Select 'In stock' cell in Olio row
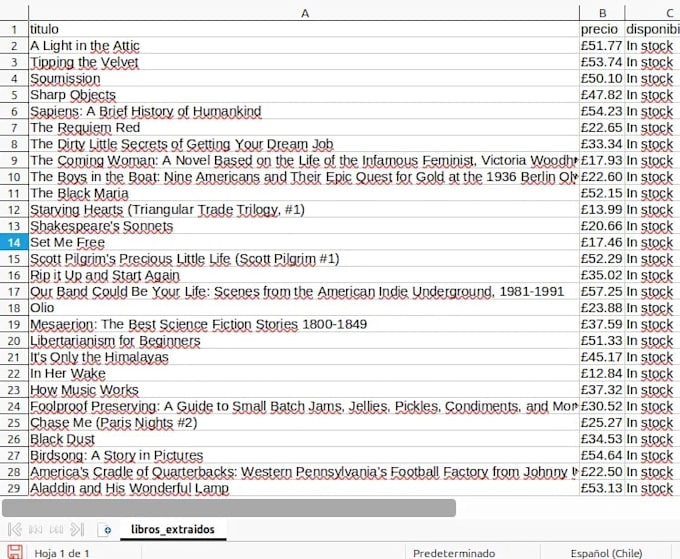Viewport: 680px width, 559px height. 653,308
